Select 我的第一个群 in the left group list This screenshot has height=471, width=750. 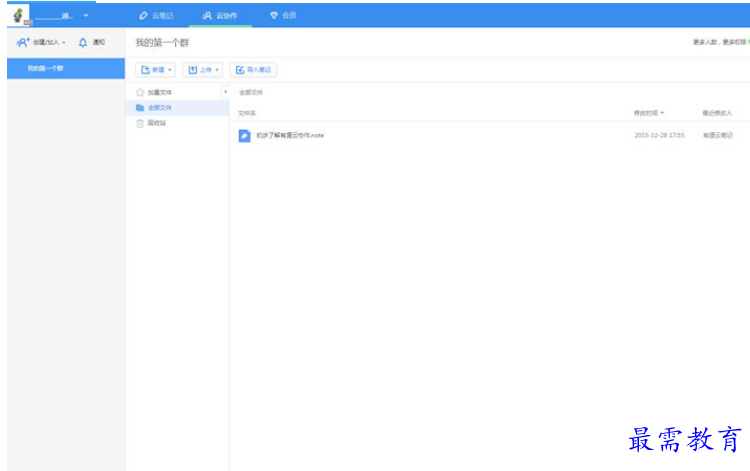pyautogui.click(x=66, y=68)
